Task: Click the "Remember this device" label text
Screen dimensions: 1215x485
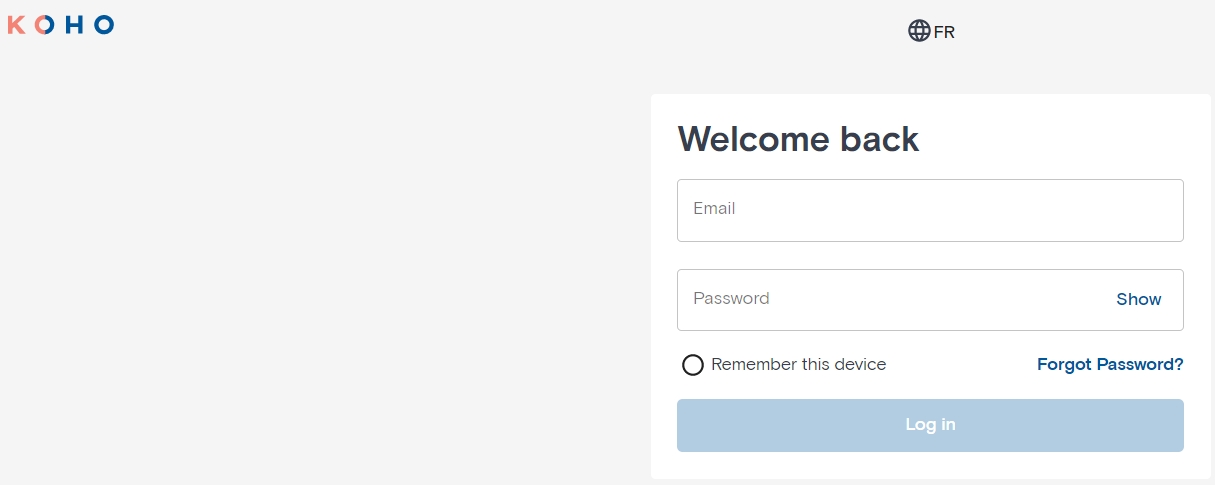Action: [798, 364]
